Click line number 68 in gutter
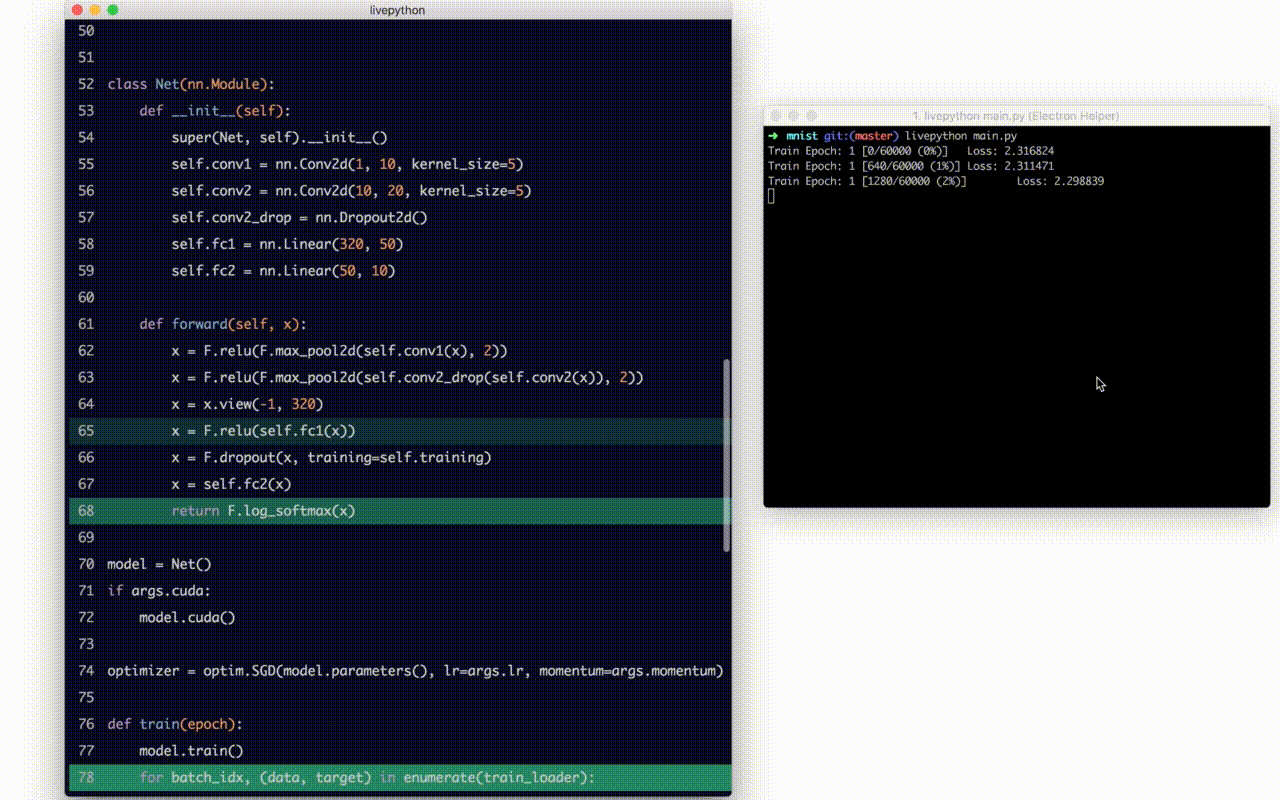 click(x=86, y=511)
